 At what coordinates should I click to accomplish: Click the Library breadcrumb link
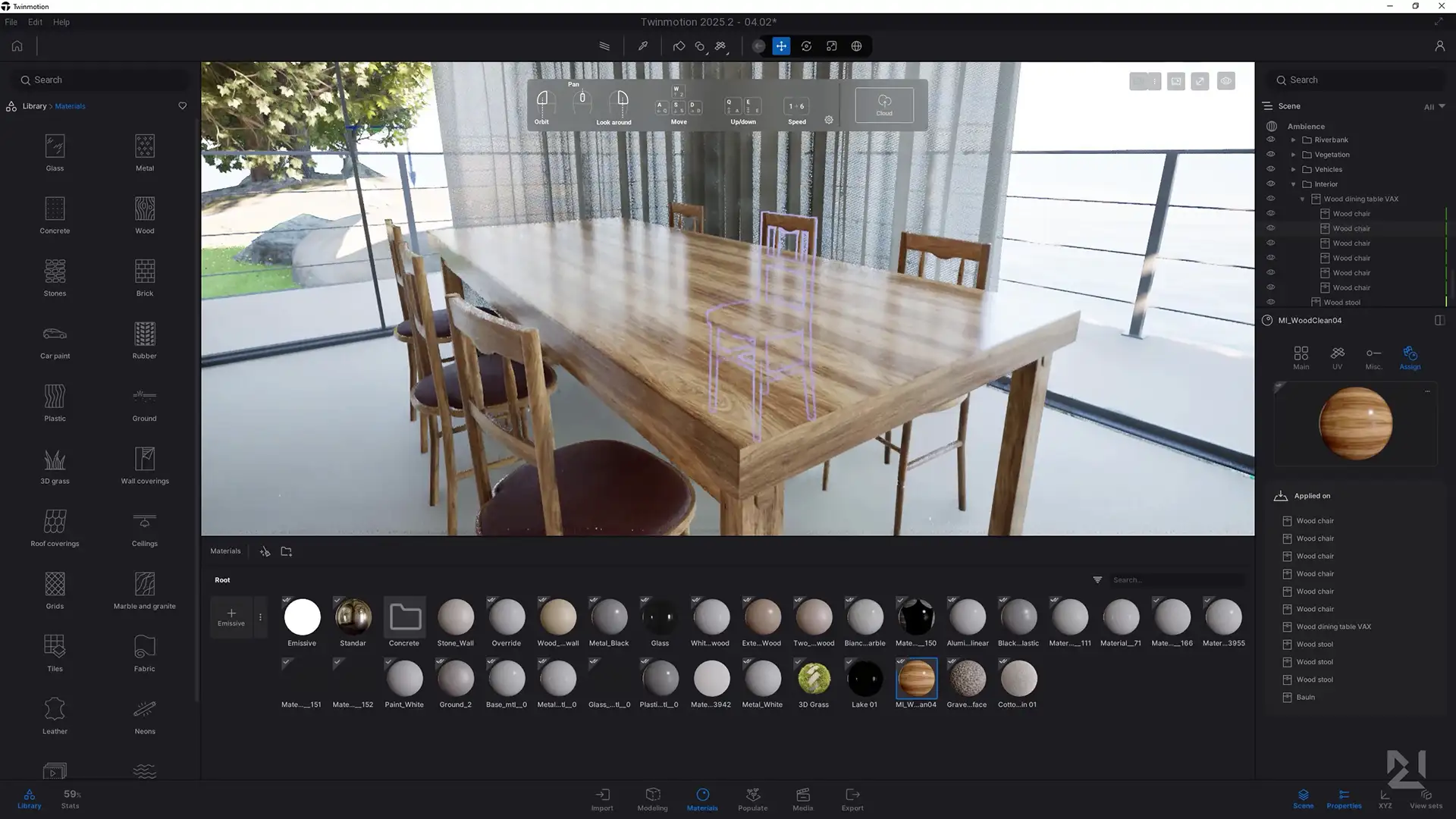[x=34, y=106]
